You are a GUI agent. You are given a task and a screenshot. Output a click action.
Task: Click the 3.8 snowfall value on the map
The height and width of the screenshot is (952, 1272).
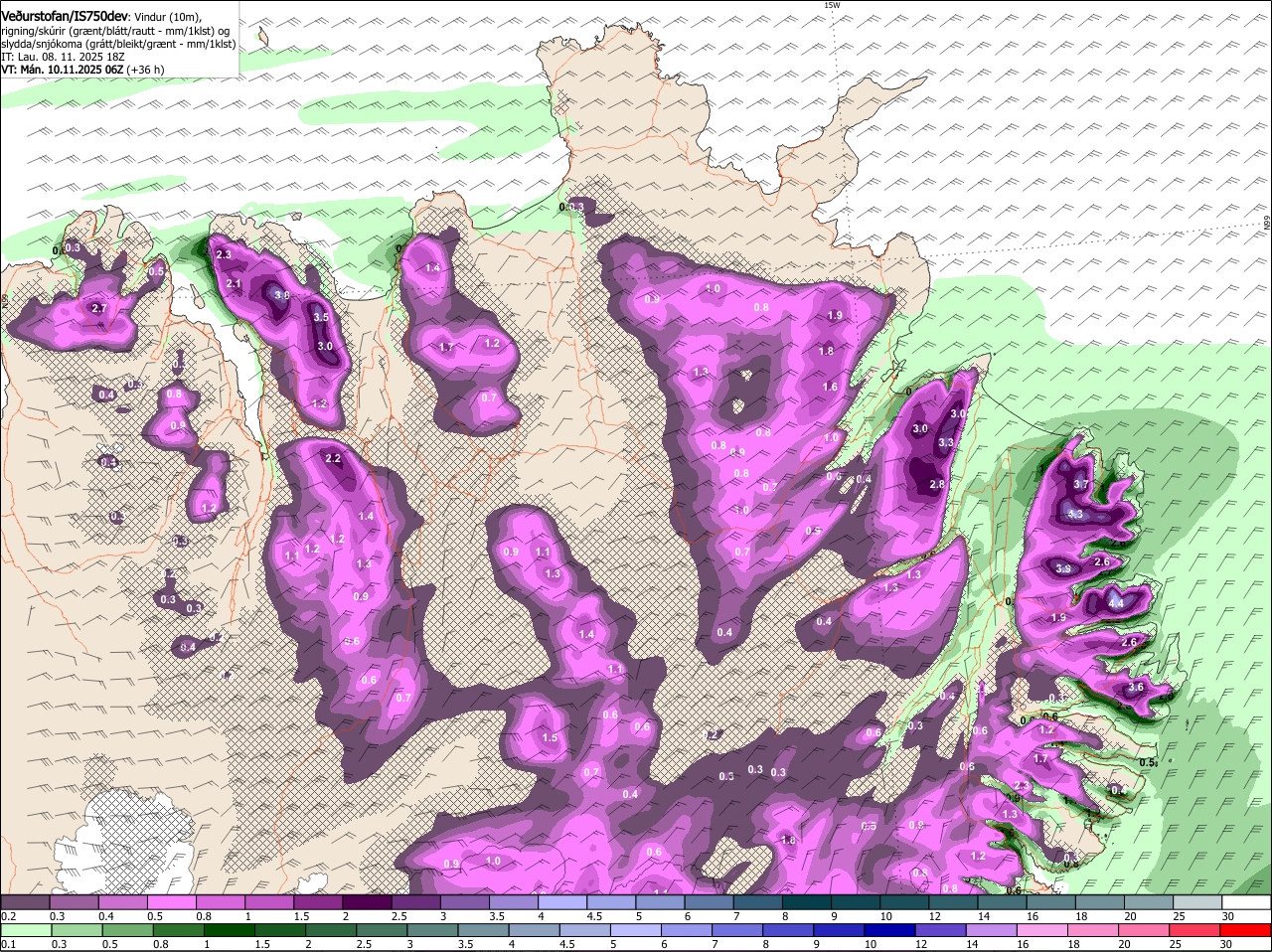(x=281, y=295)
